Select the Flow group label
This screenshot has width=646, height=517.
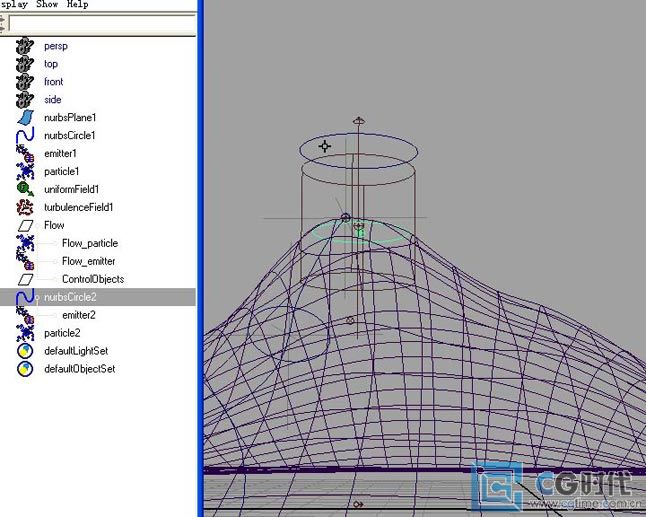(54, 225)
